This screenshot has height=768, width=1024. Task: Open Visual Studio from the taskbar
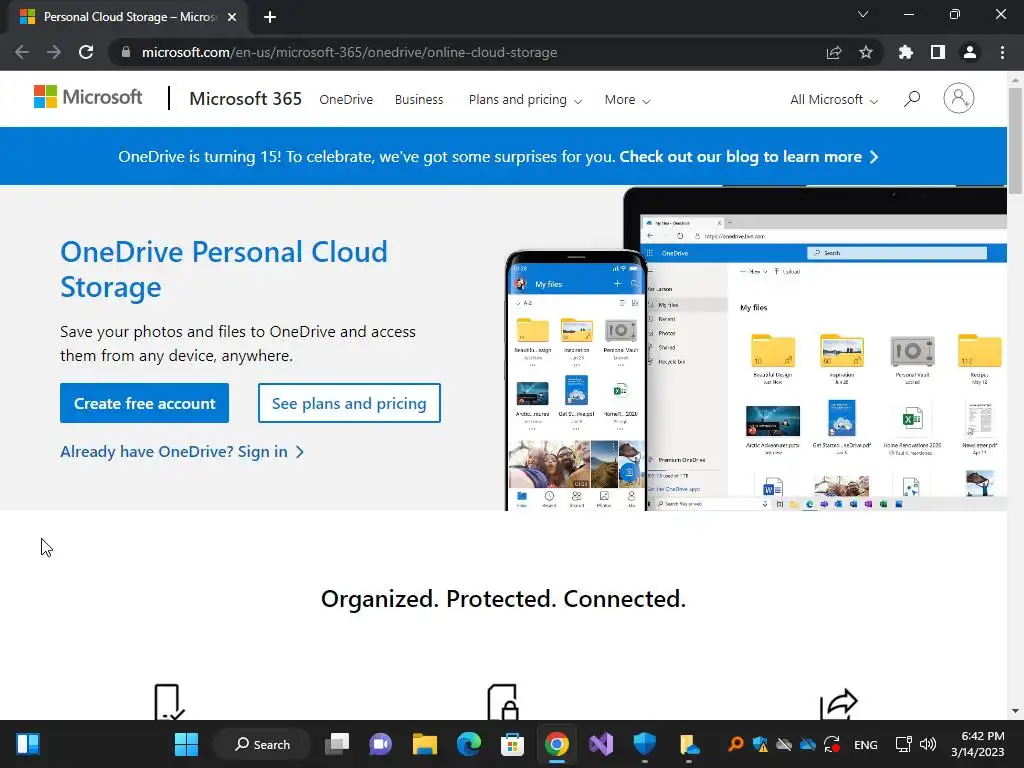[601, 744]
